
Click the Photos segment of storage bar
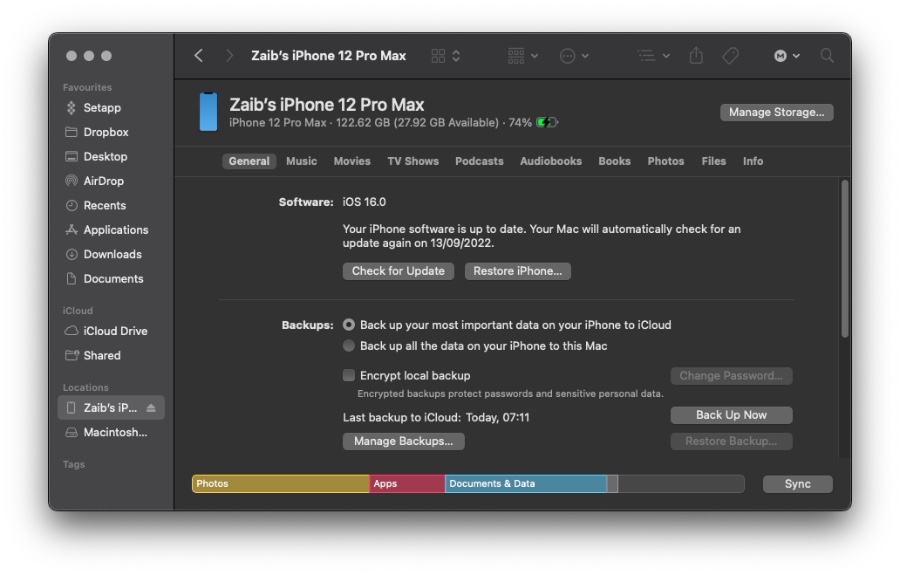pyautogui.click(x=281, y=484)
